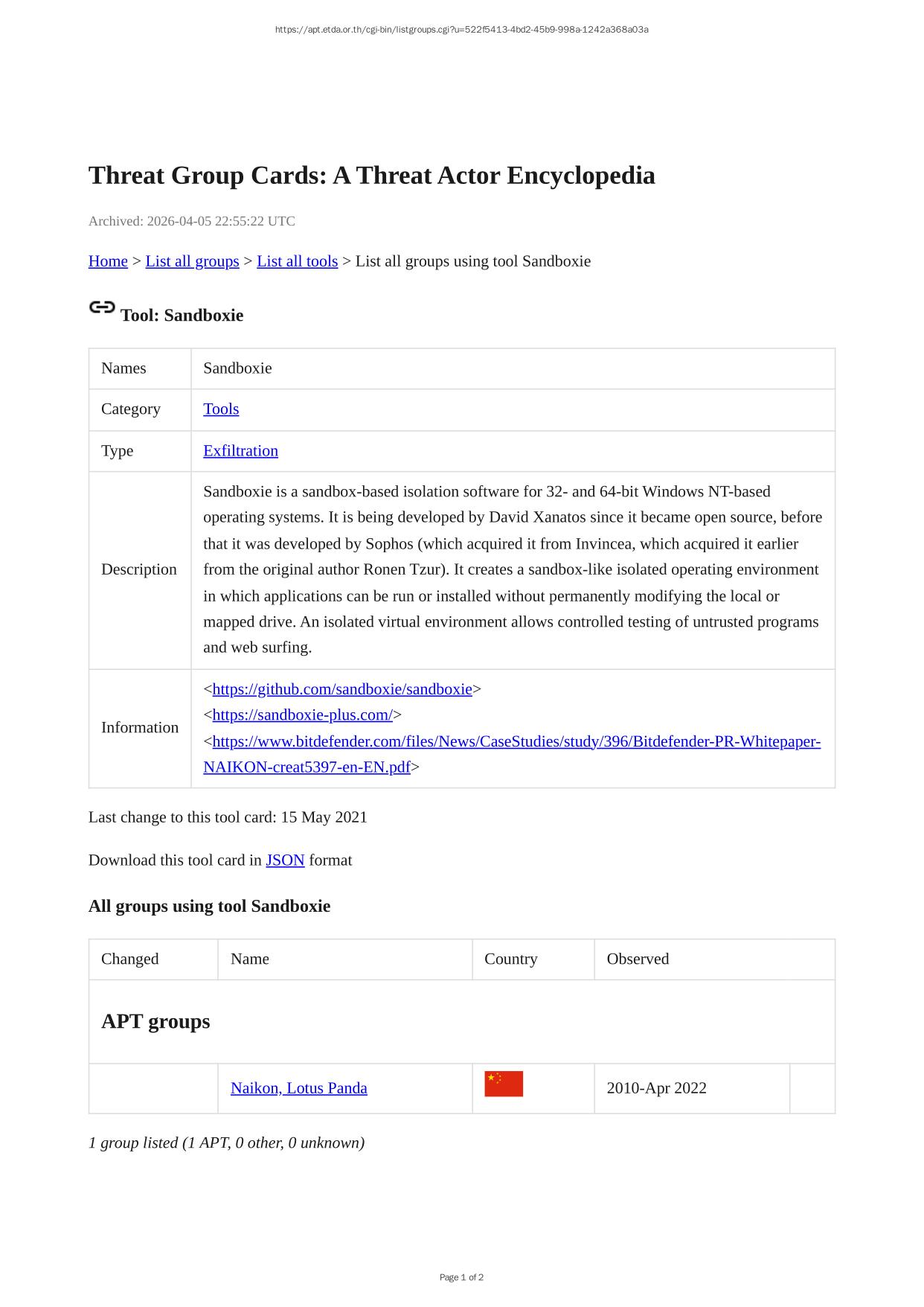Click the Observed column header
The width and height of the screenshot is (924, 1307).
tap(638, 959)
